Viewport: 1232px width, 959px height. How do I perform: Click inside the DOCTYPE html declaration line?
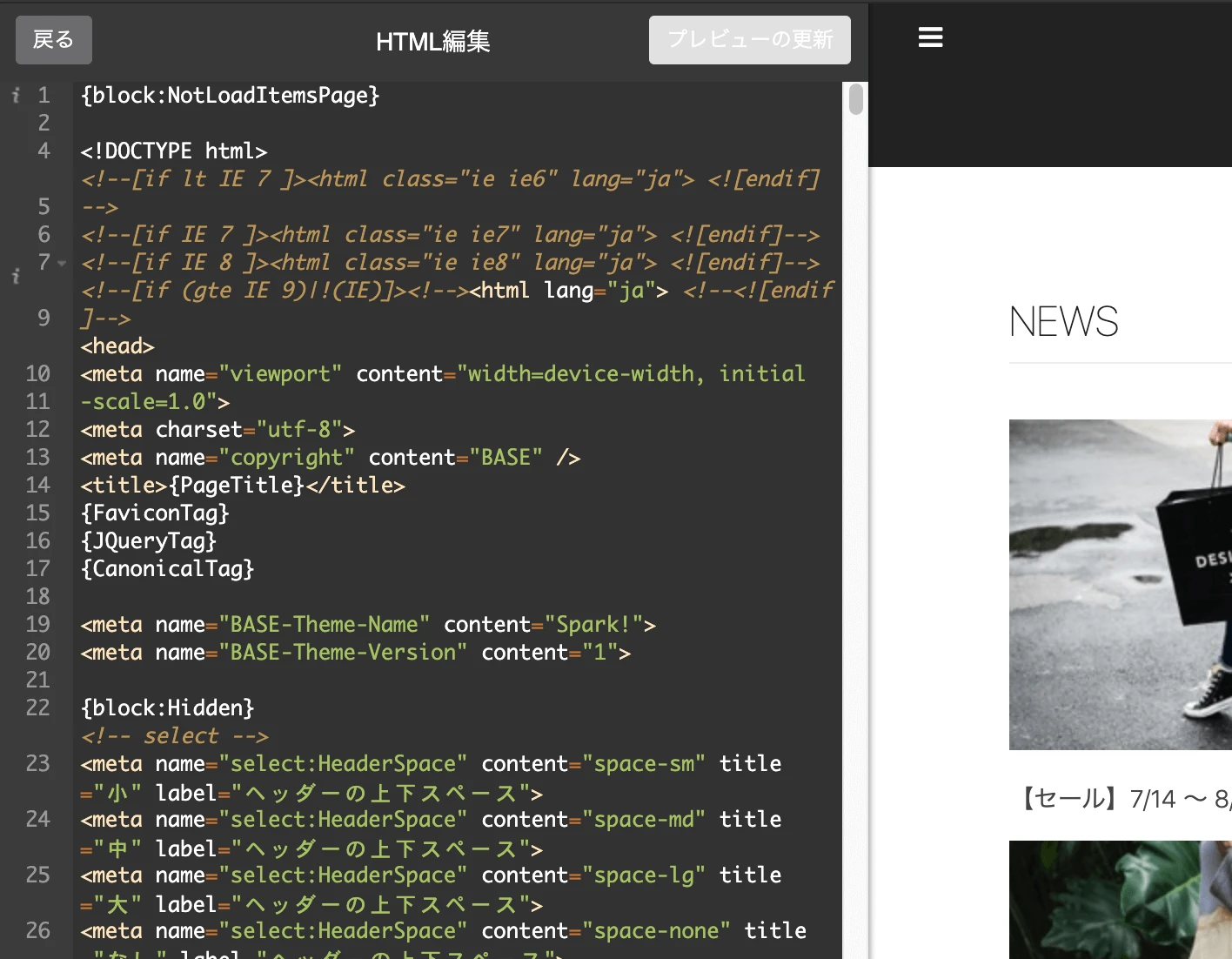174,151
